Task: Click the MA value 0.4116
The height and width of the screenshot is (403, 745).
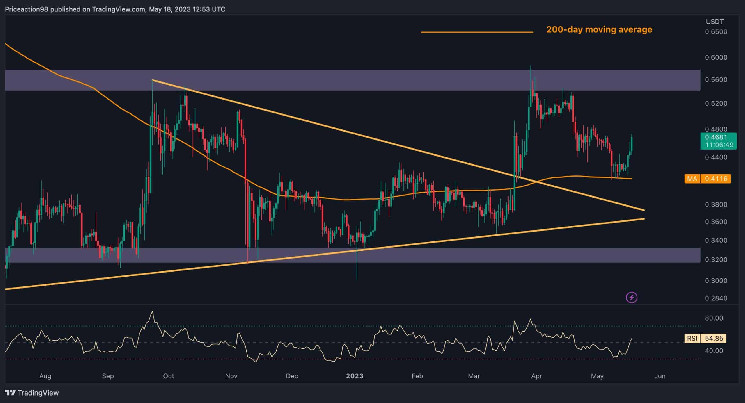Action: tap(715, 179)
